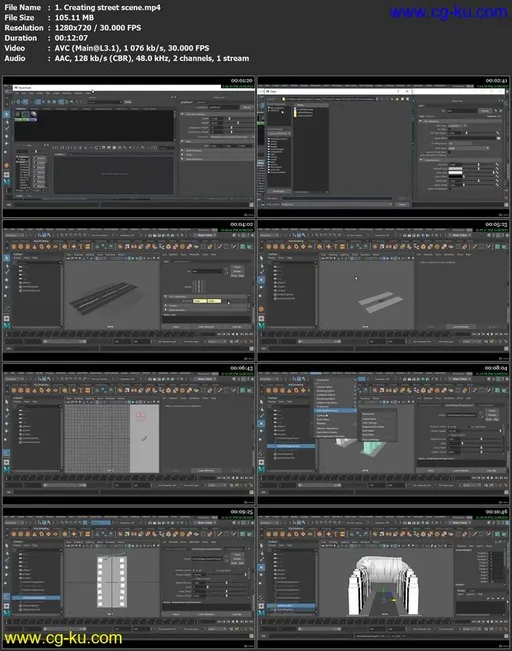Select the audio line starting 'AAC, 128 kb/s'

pyautogui.click(x=152, y=59)
